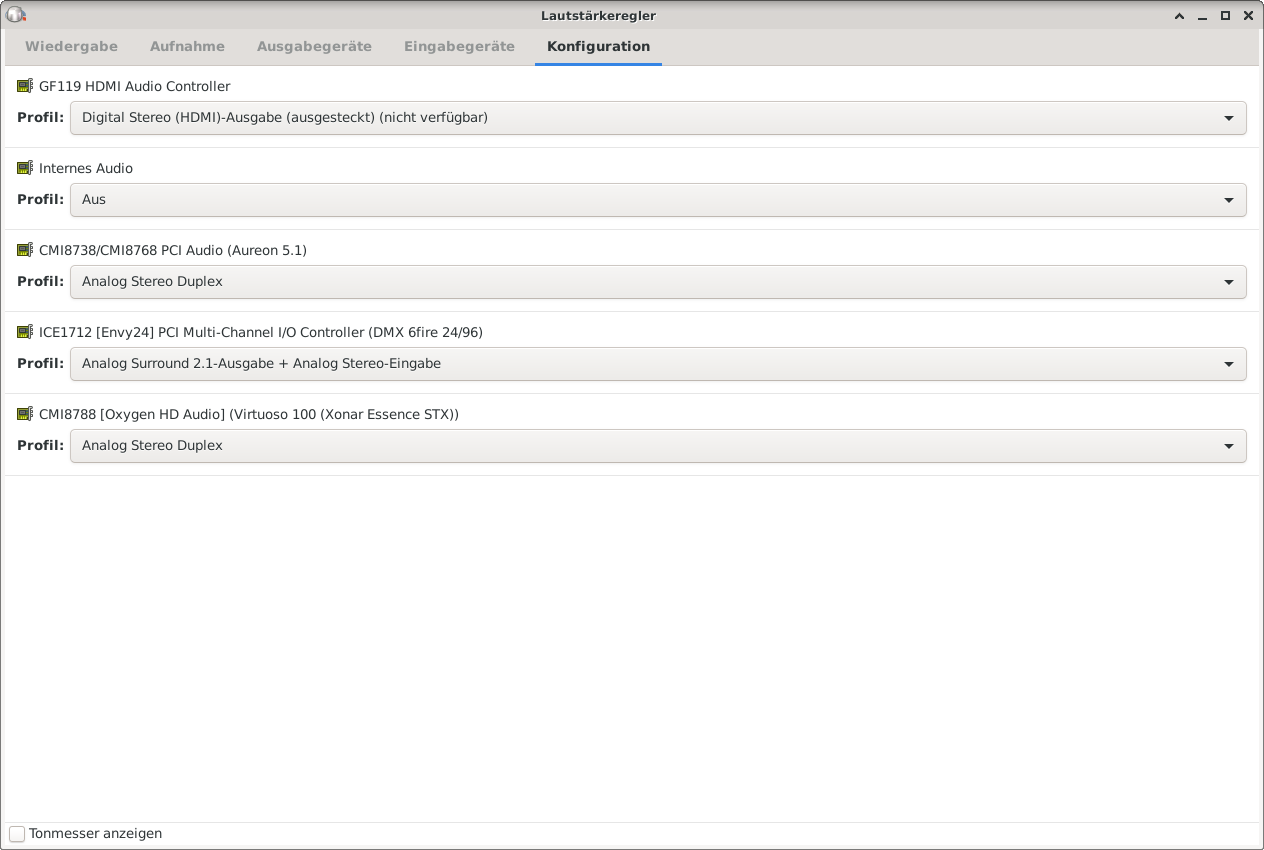1264x850 pixels.
Task: Click the GF119 HDMI Audio Controller card icon
Action: coord(25,86)
